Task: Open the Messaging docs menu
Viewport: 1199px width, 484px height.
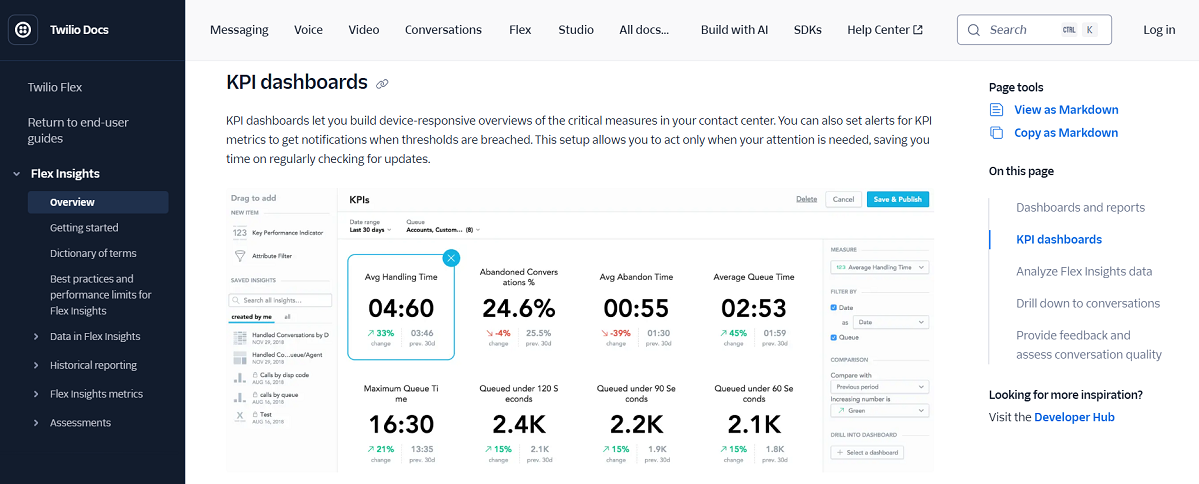Action: [239, 30]
